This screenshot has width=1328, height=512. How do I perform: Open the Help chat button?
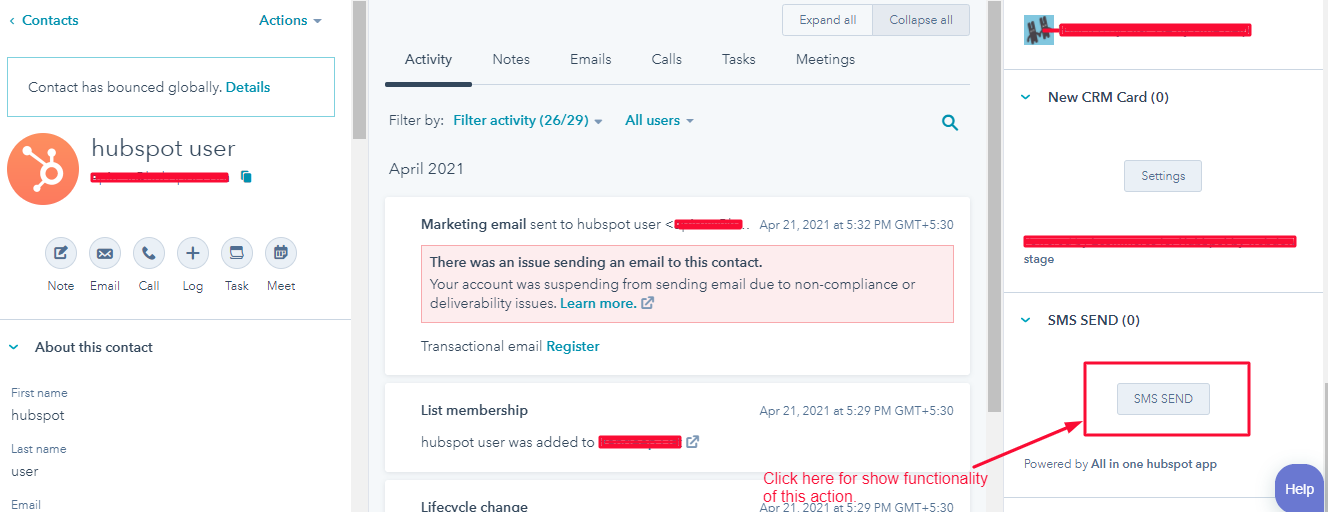coord(1299,489)
